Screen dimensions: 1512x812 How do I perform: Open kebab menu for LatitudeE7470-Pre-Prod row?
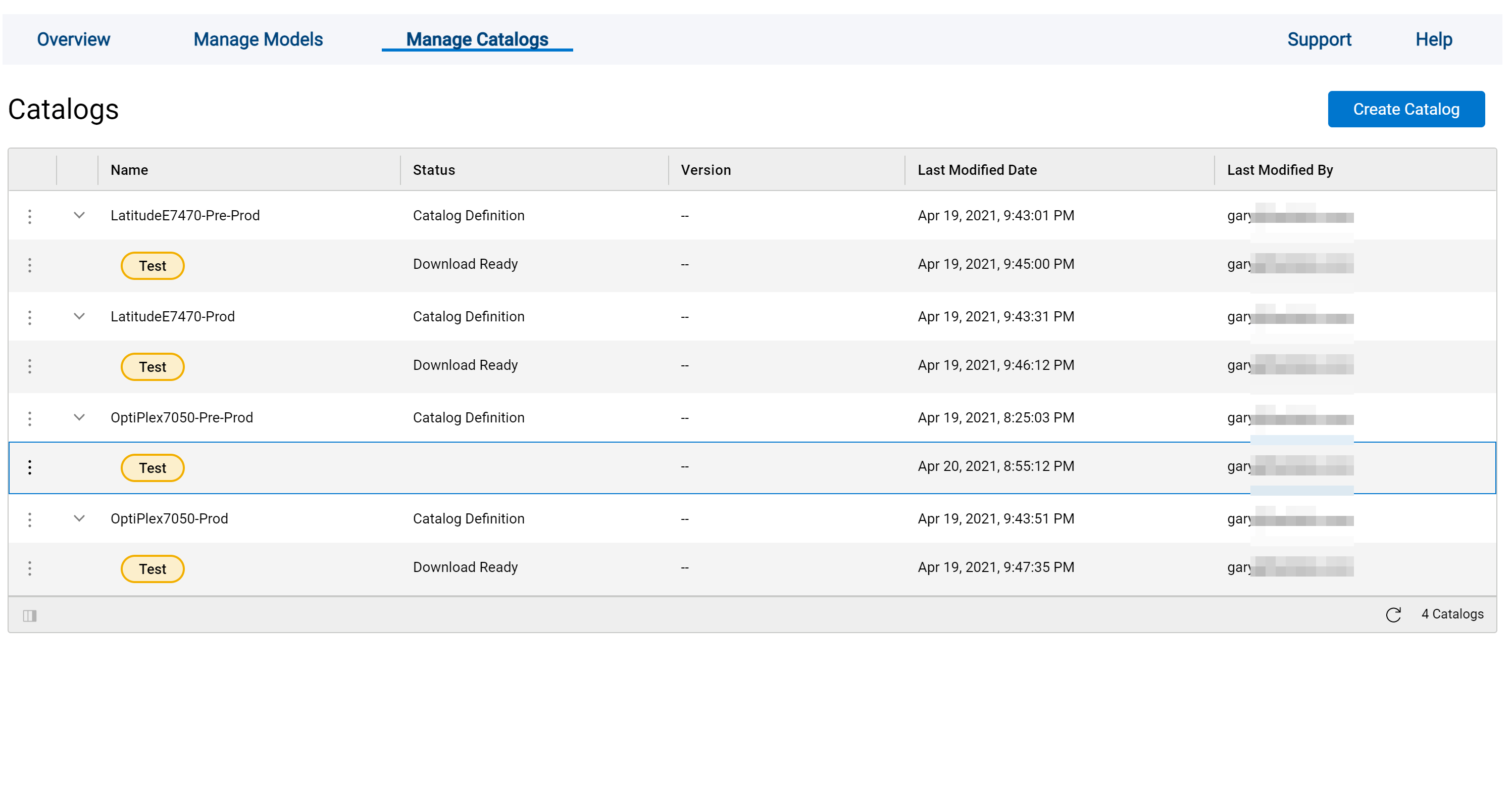pyautogui.click(x=29, y=217)
